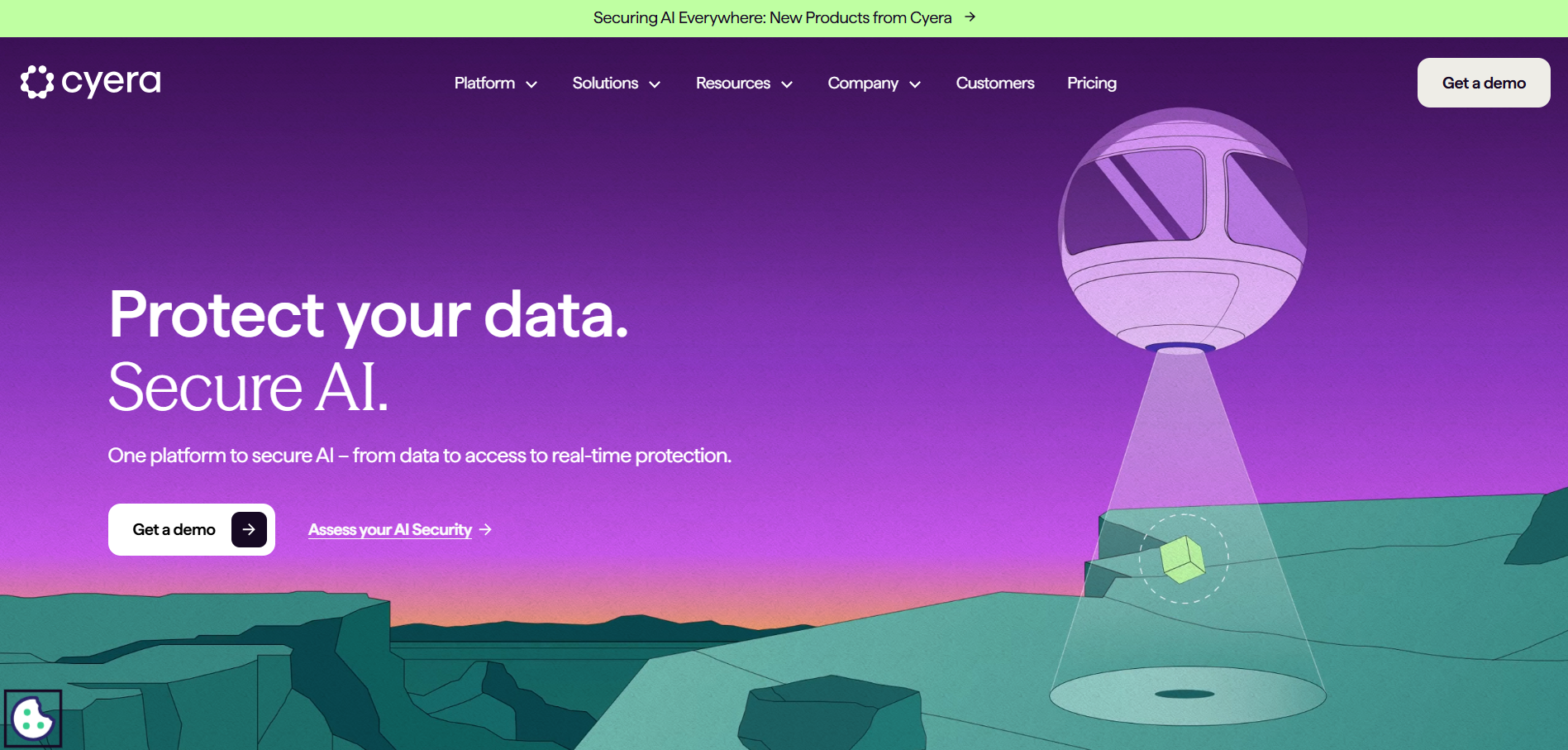Screen dimensions: 1568x750
Task: Expand the Platform chevron
Action: [x=531, y=84]
